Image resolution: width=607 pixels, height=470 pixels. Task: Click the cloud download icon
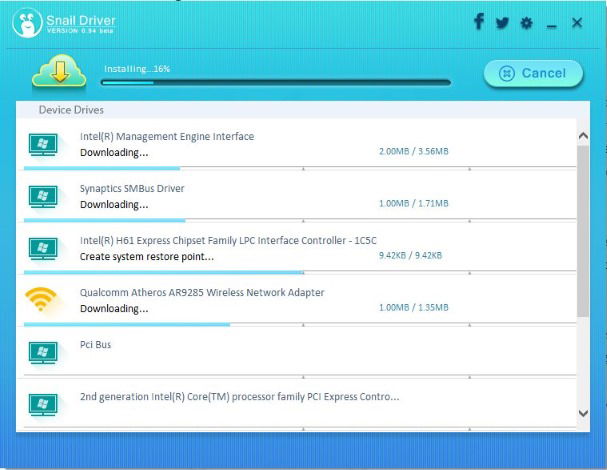59,71
